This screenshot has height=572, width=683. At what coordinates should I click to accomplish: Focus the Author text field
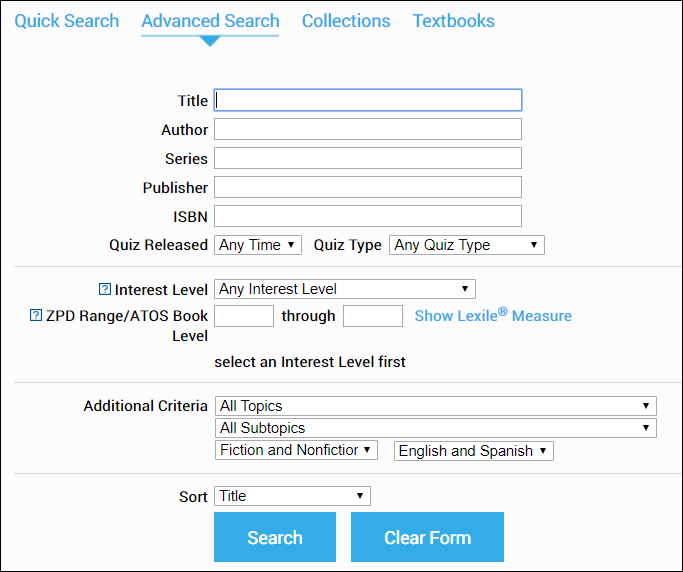pos(367,129)
